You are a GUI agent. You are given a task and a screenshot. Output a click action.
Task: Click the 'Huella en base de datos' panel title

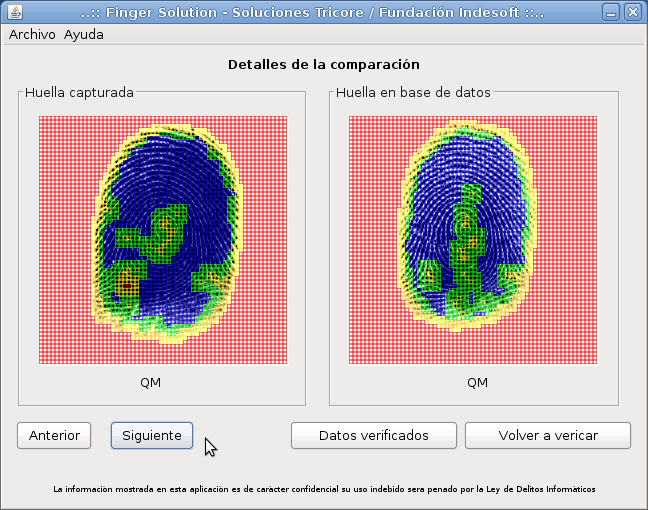(x=413, y=93)
